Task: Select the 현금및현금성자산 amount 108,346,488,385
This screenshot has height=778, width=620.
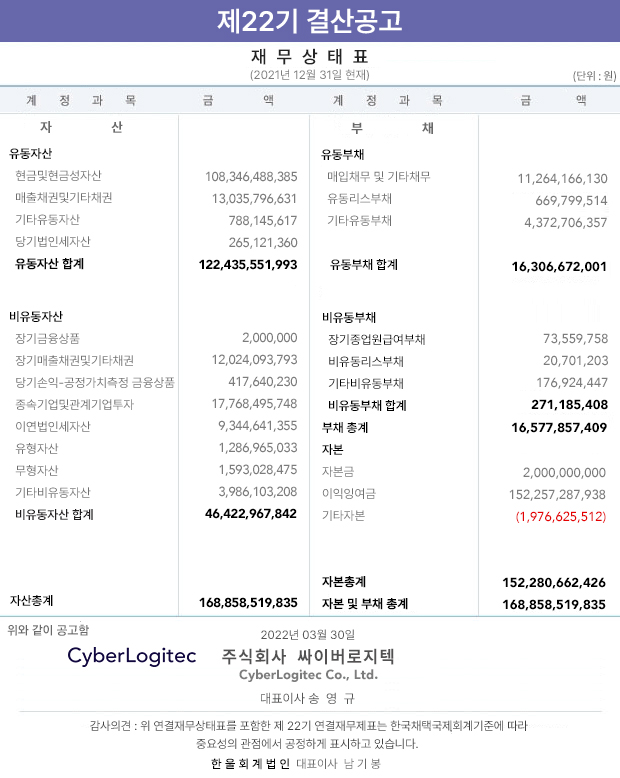Action: 251,177
